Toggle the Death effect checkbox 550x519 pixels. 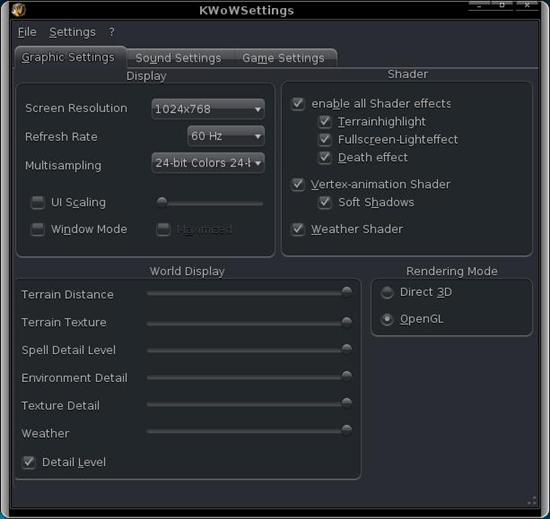[325, 157]
